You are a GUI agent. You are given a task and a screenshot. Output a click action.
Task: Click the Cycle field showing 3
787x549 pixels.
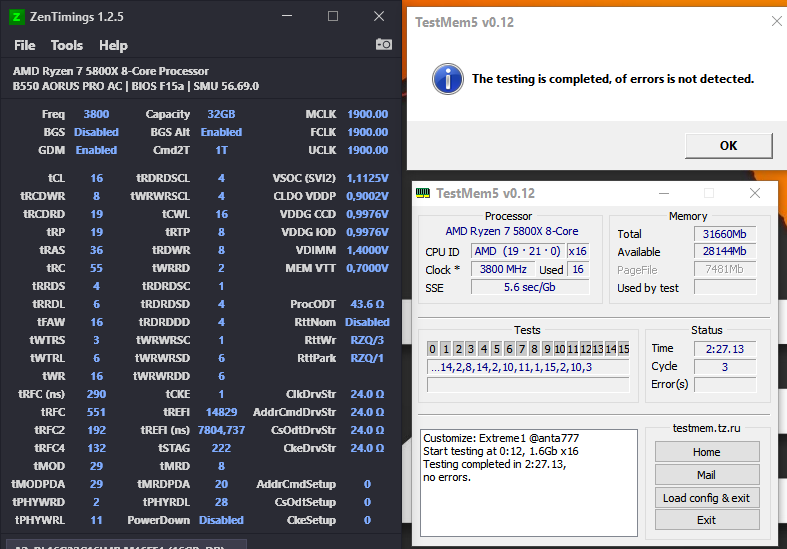725,367
